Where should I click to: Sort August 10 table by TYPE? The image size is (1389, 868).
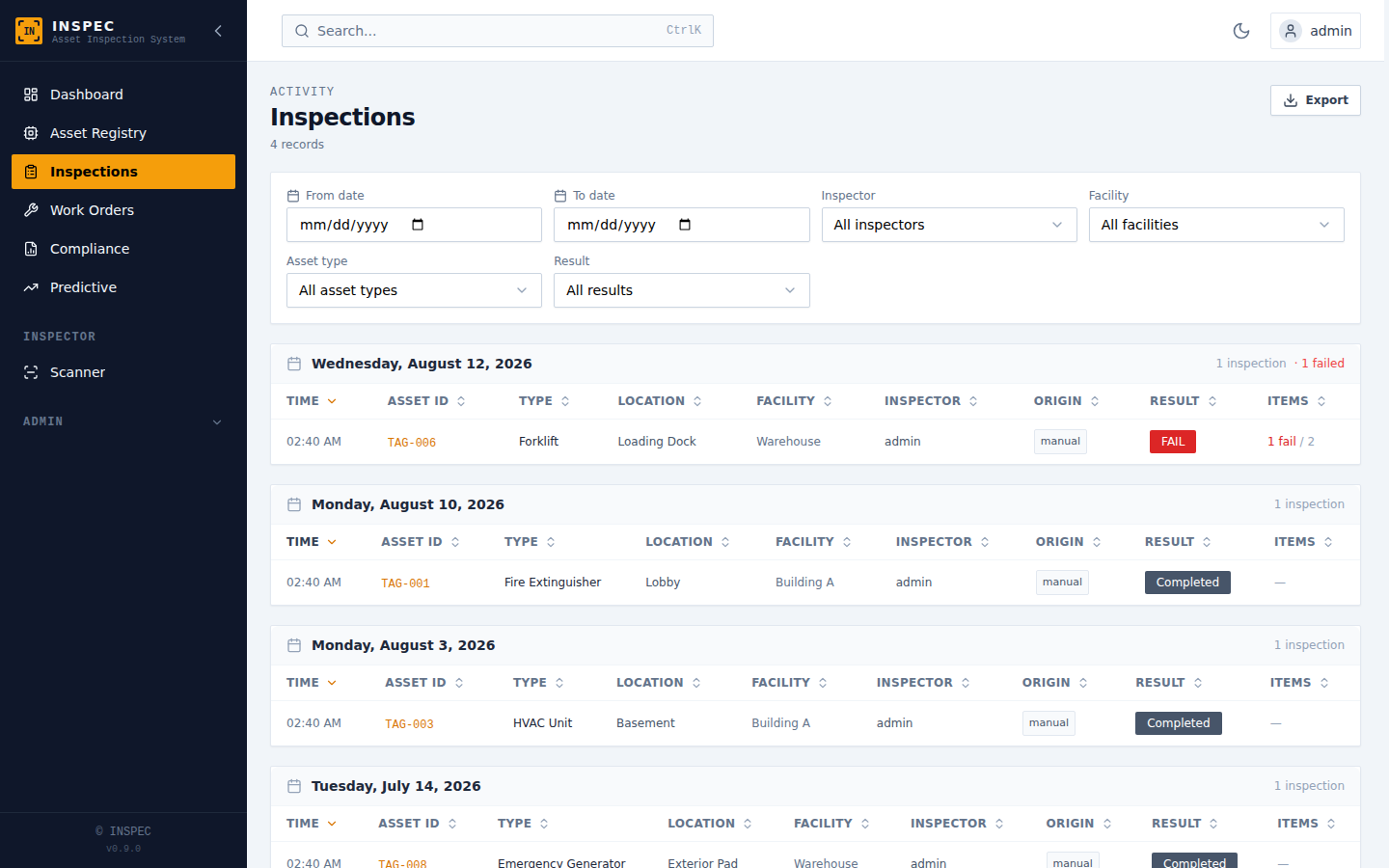(x=530, y=542)
